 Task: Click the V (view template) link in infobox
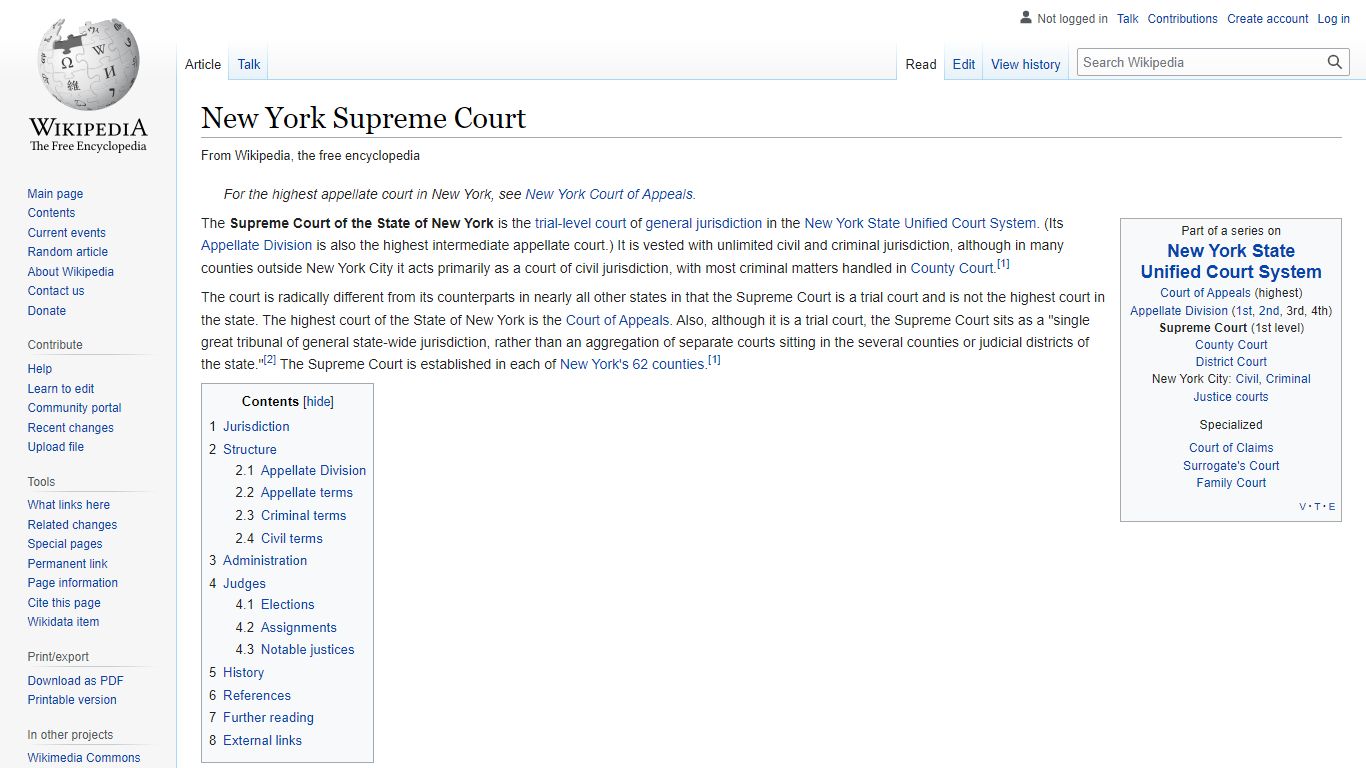click(1302, 507)
